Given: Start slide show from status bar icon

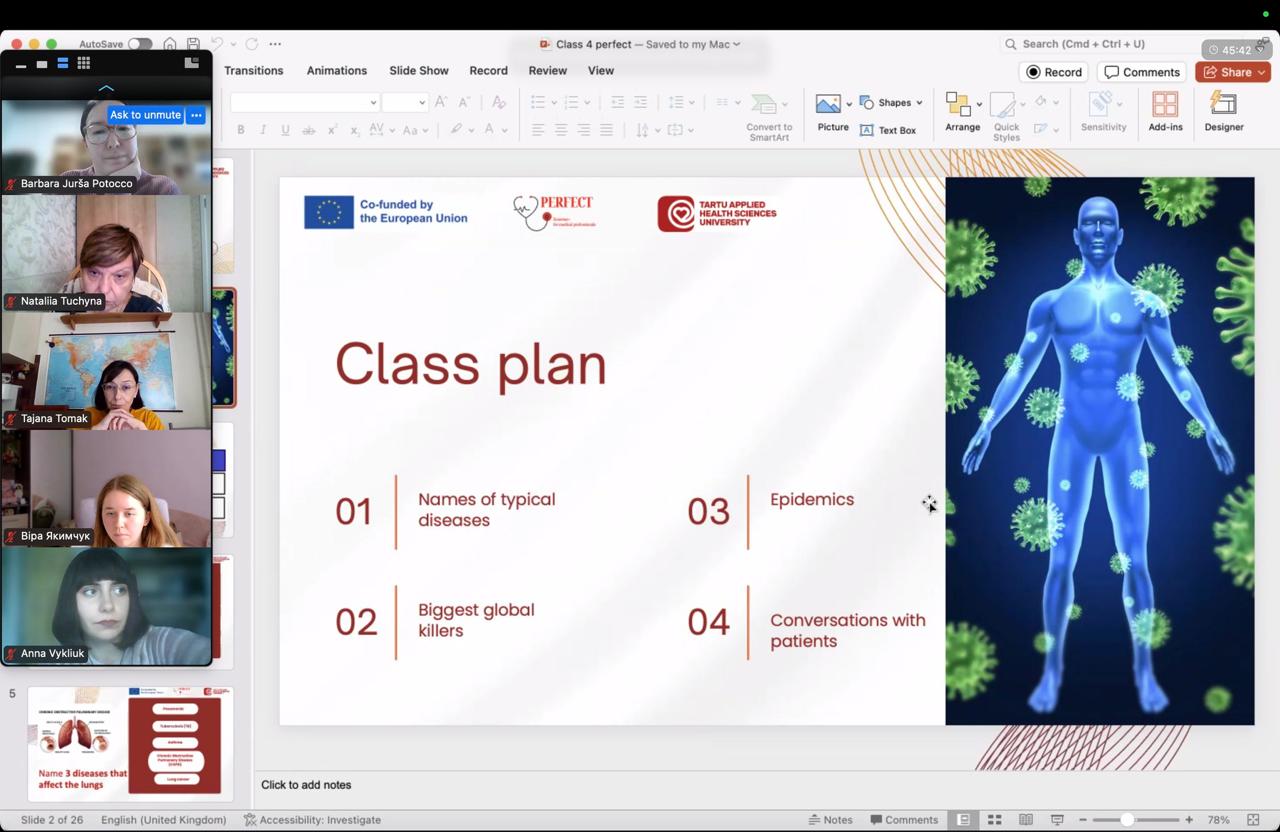Looking at the screenshot, I should click(x=1057, y=820).
